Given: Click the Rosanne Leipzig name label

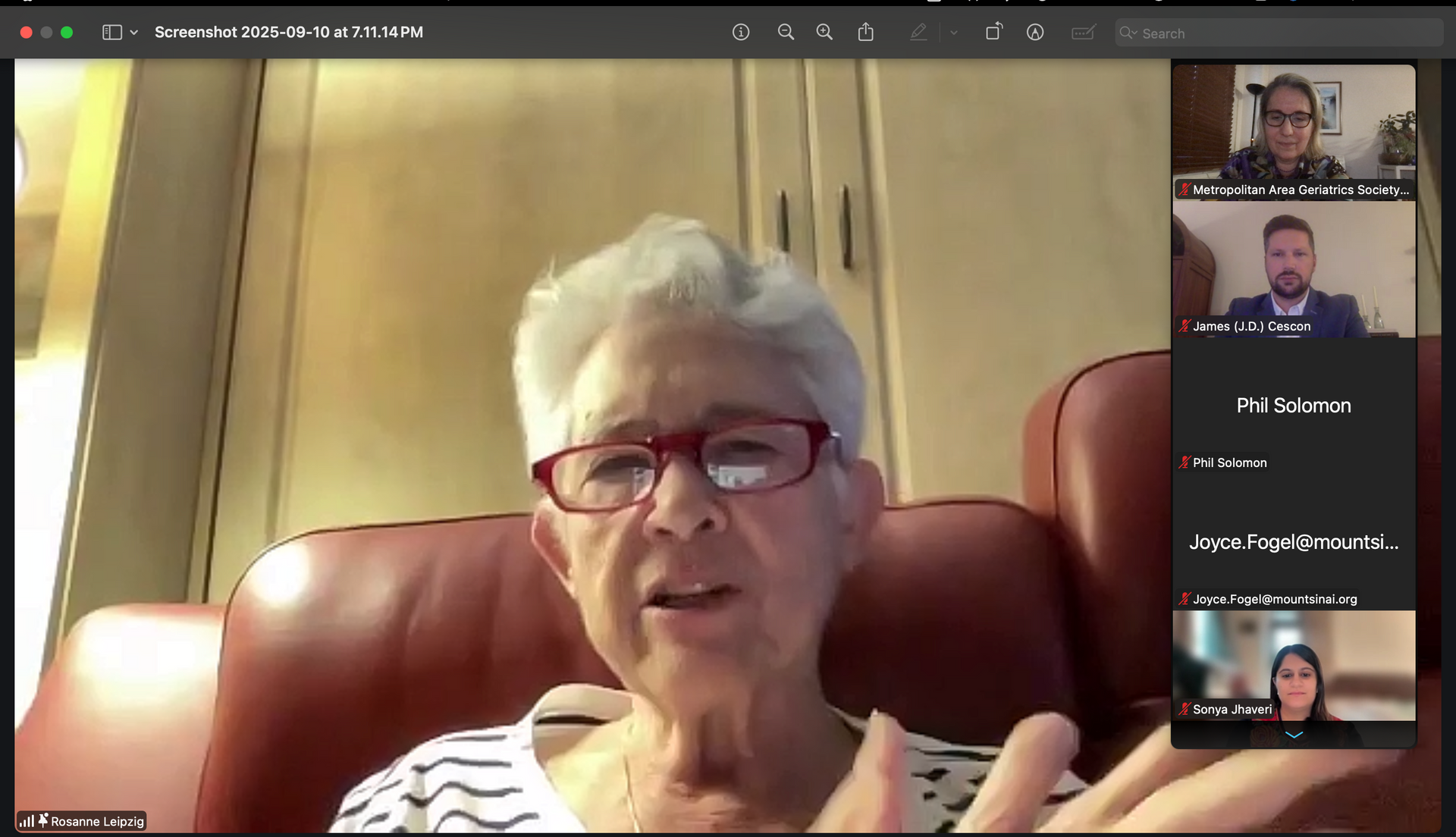Looking at the screenshot, I should (x=96, y=821).
